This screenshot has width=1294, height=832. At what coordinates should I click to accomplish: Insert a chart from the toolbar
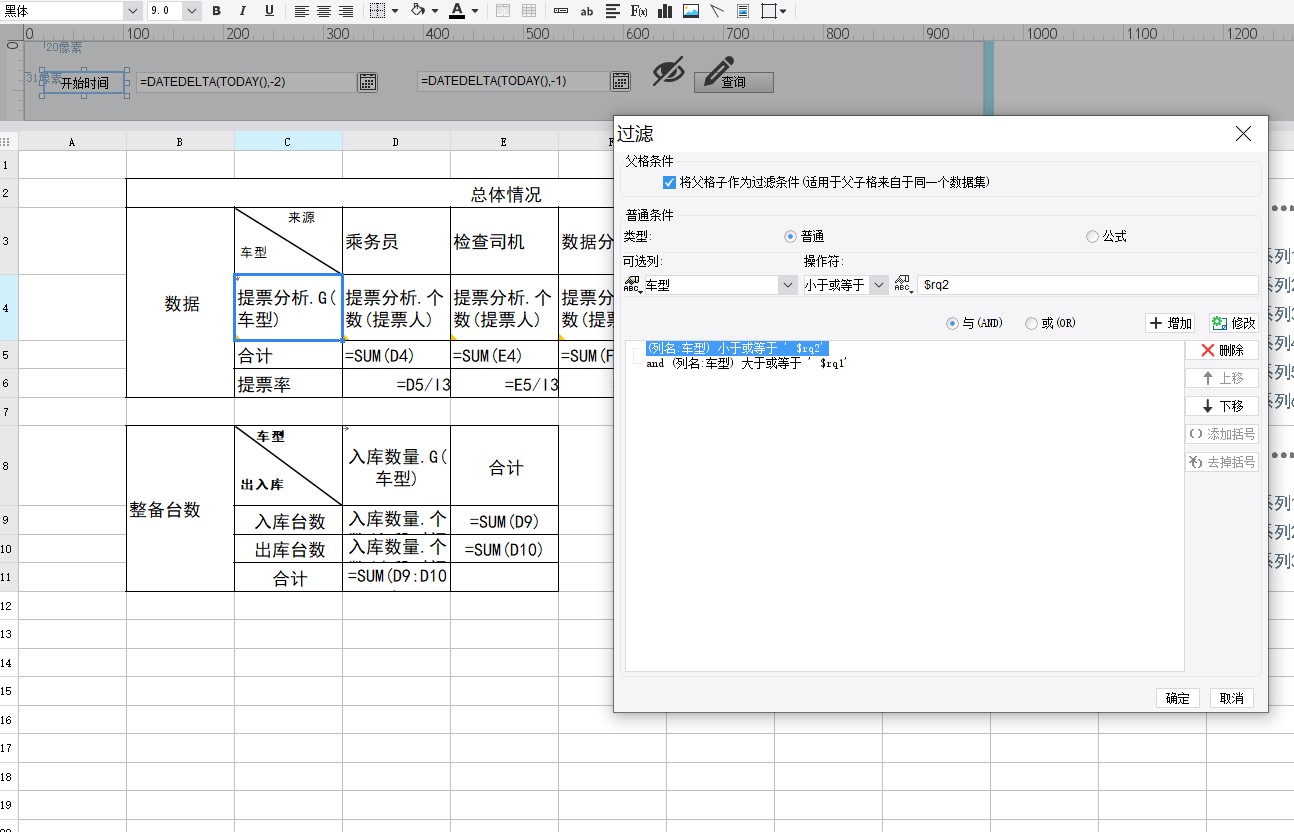click(665, 11)
